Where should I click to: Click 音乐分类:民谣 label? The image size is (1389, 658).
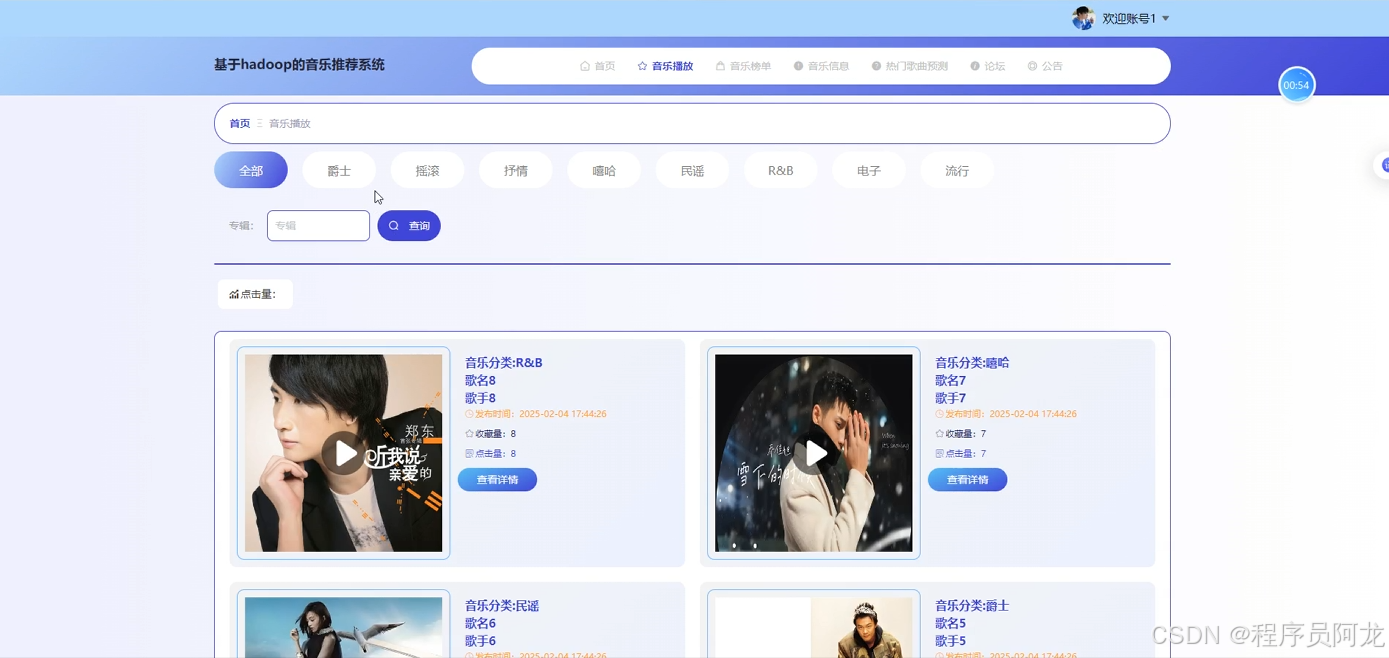502,606
